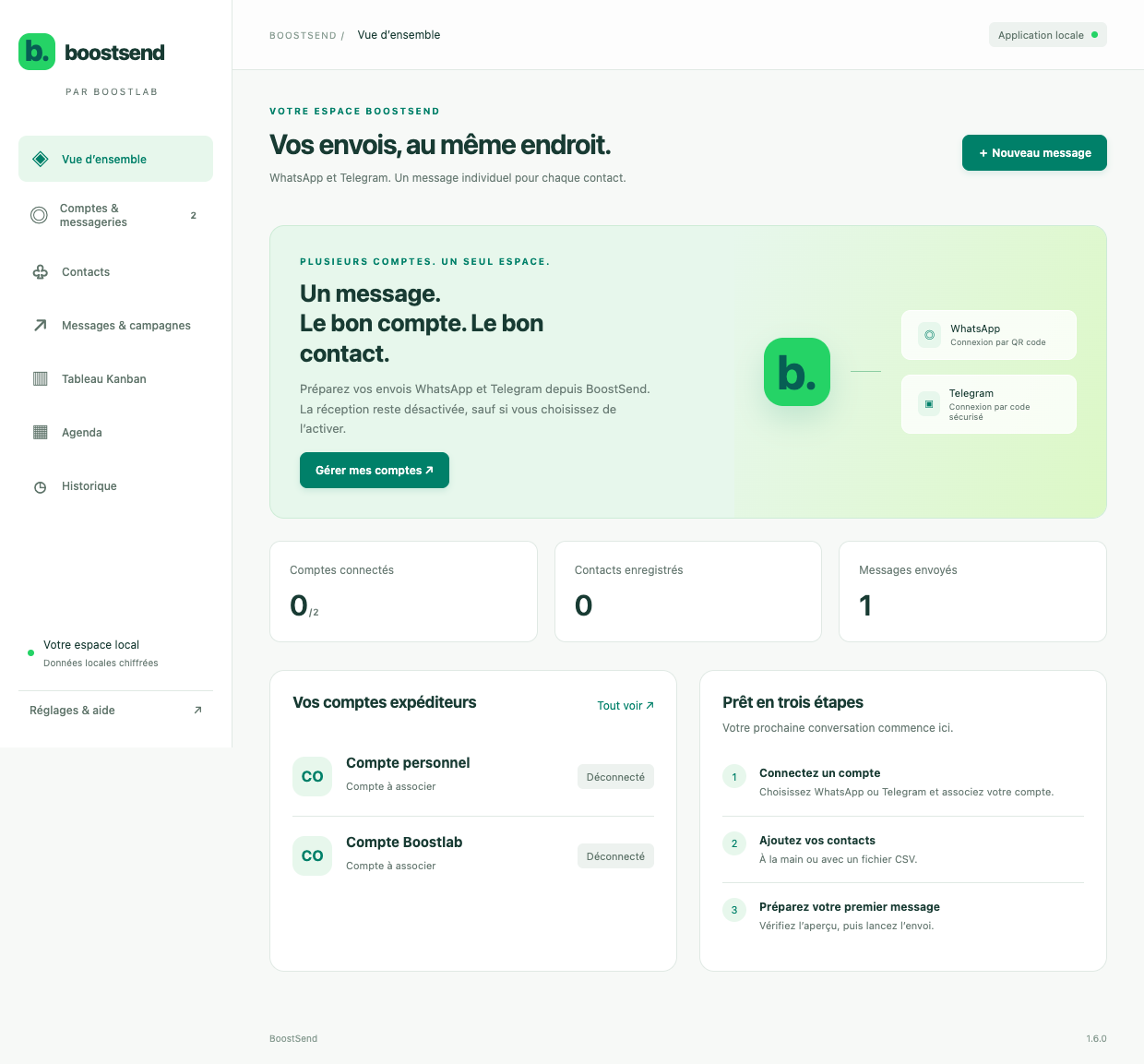Viewport: 1144px width, 1064px height.
Task: Click Déconnecté badge for Compte personnel
Action: point(615,777)
